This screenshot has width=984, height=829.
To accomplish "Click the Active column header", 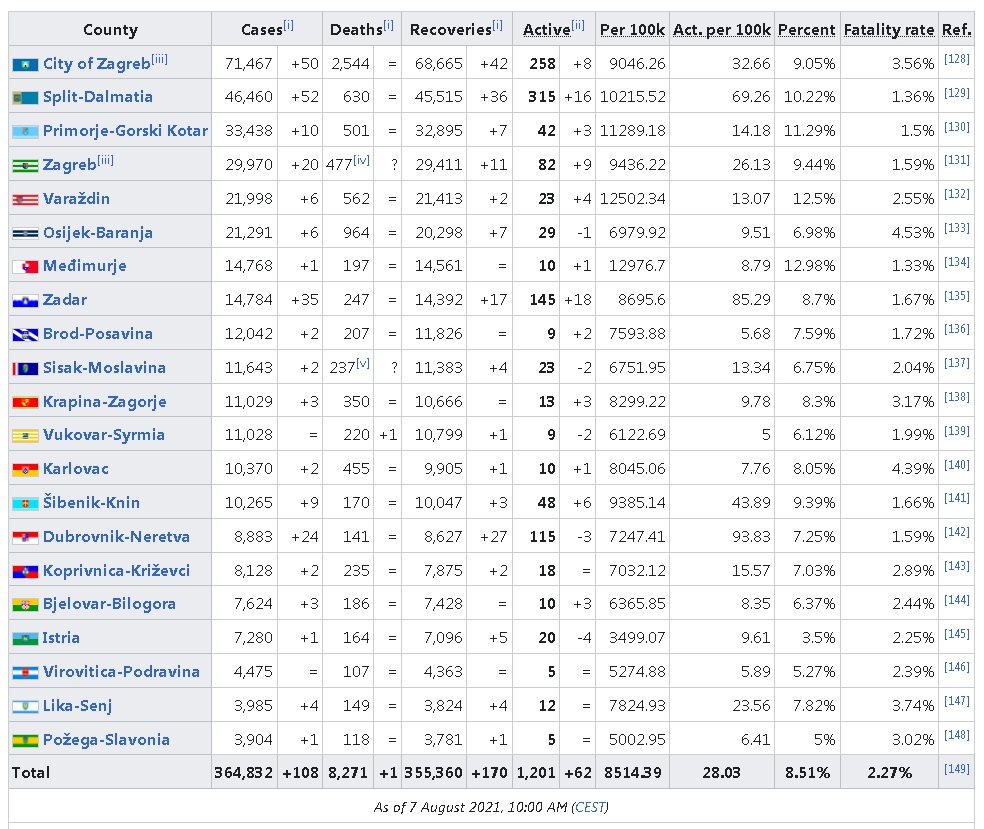I will 554,29.
